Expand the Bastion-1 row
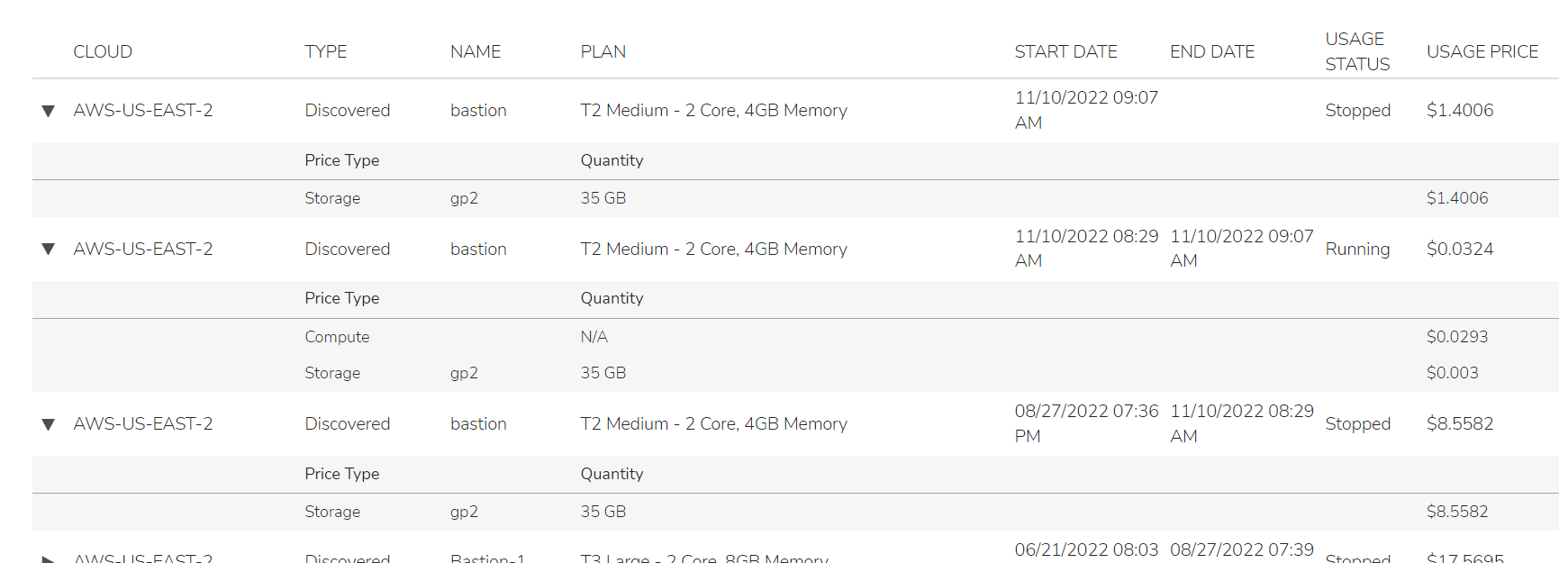The image size is (1568, 563). tap(49, 558)
